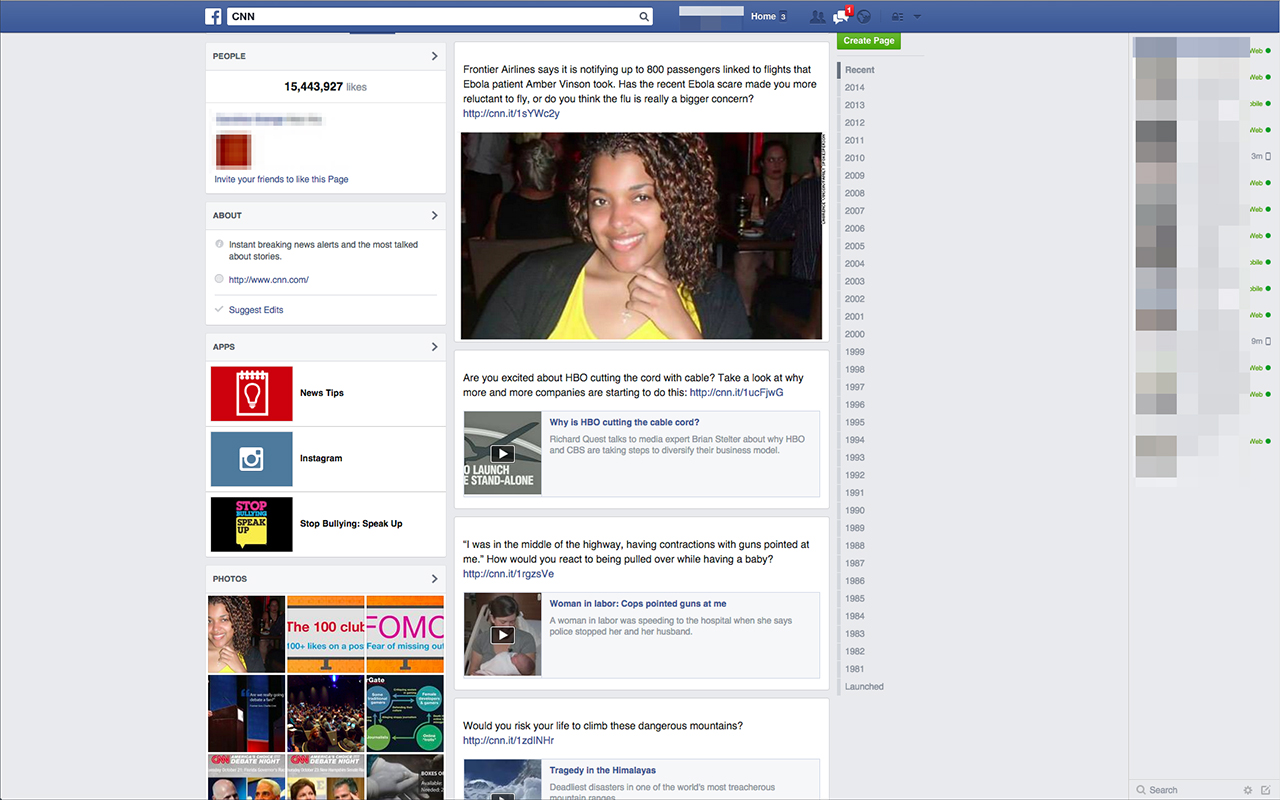The width and height of the screenshot is (1280, 800).
Task: Open the http://cnn.it/1sYWc2y link
Action: point(511,114)
